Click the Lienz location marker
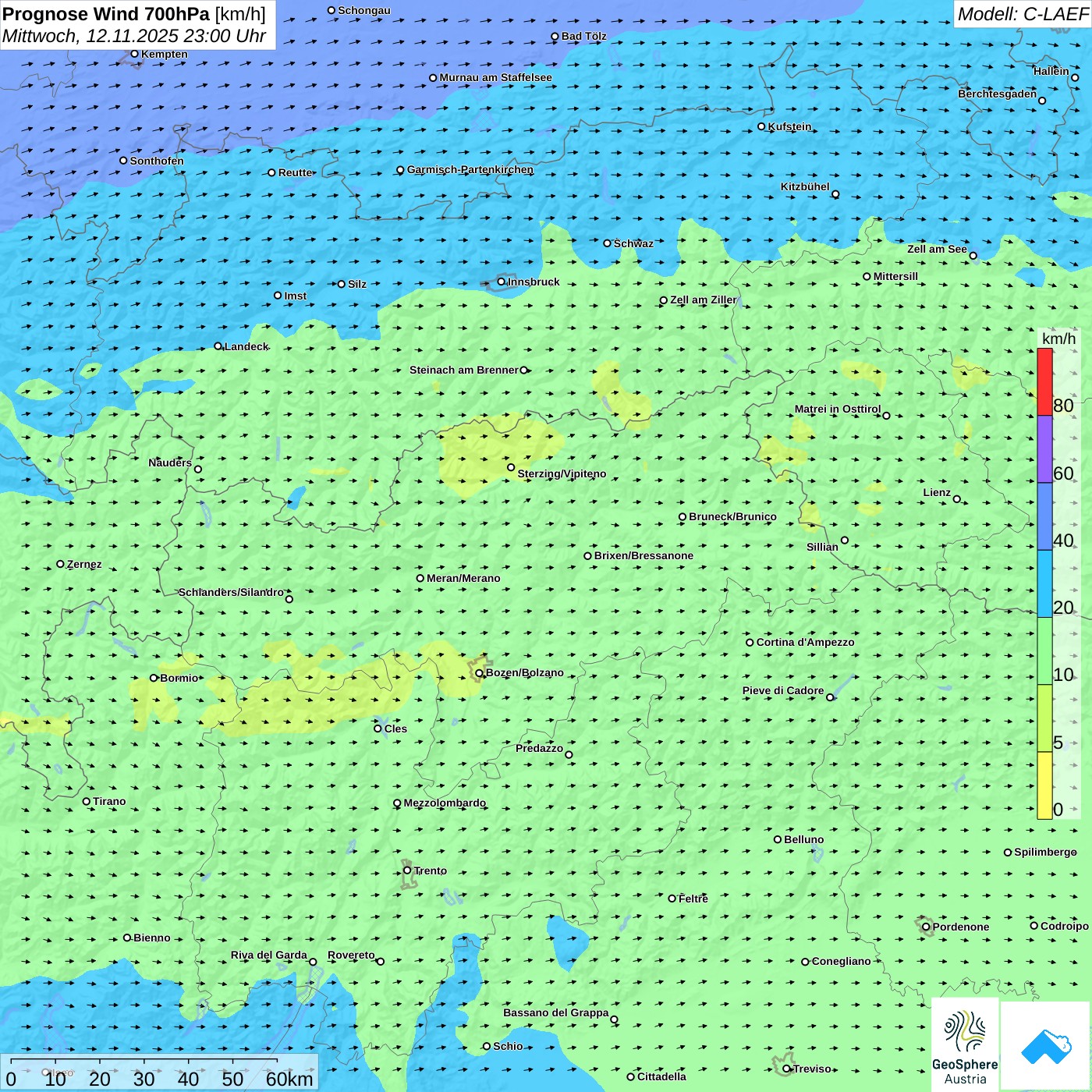 tap(957, 499)
